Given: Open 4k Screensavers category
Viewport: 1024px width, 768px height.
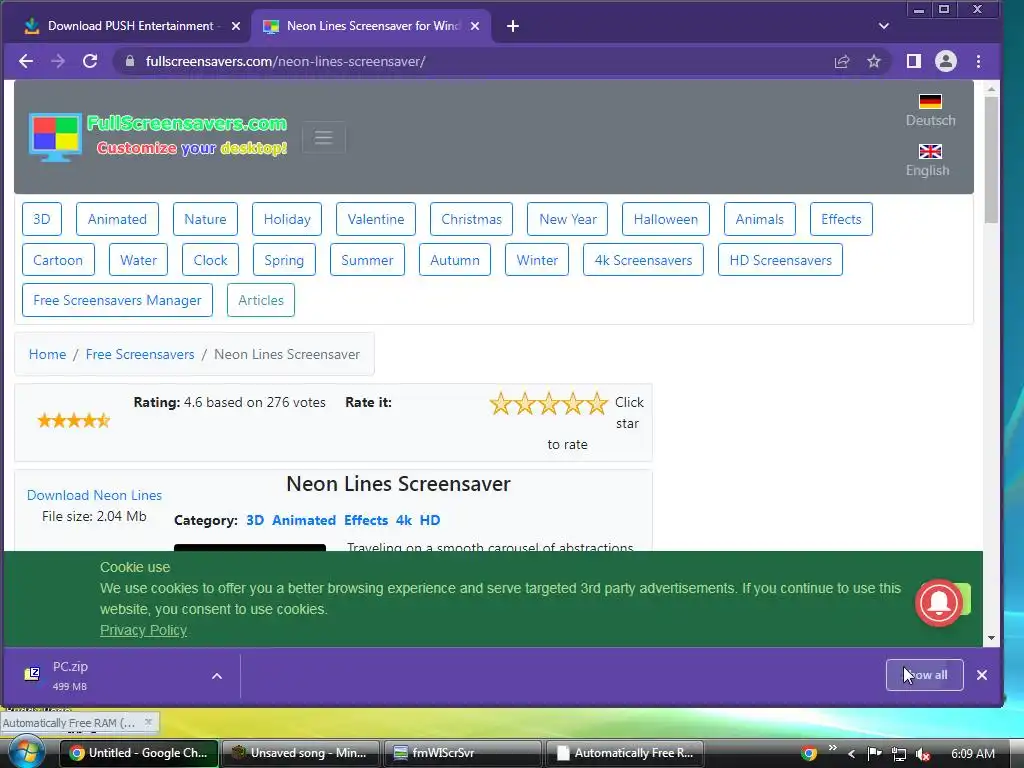Looking at the screenshot, I should (643, 260).
